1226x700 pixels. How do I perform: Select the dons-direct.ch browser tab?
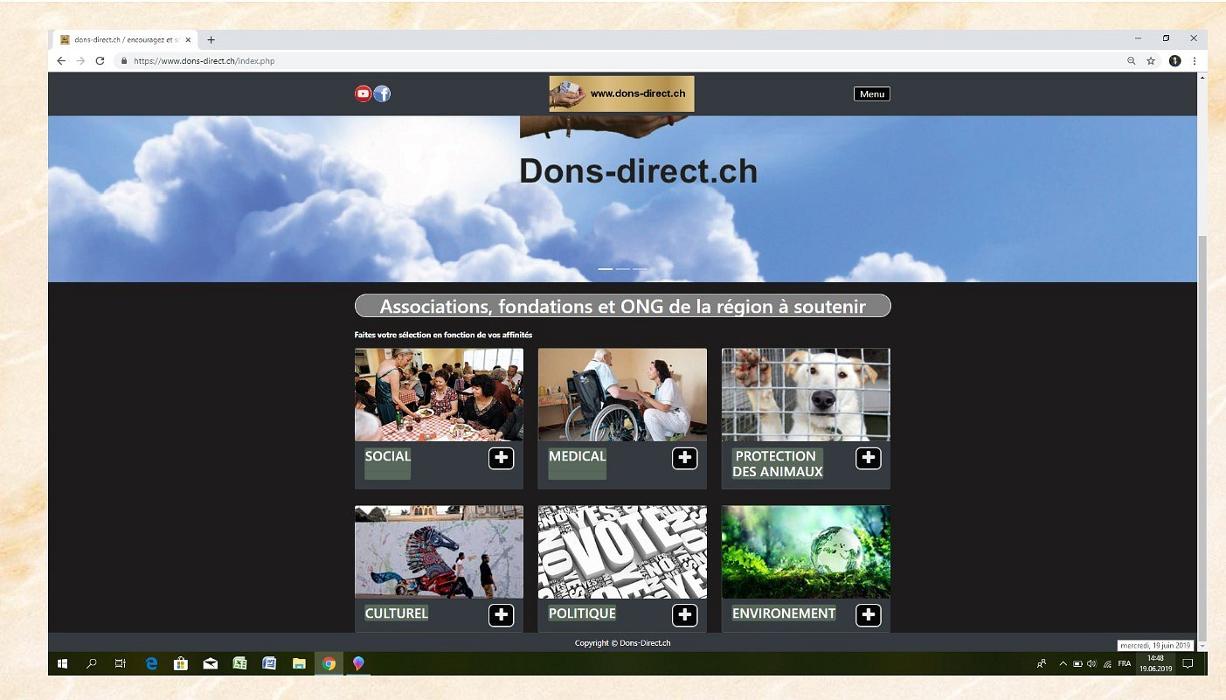pos(120,40)
